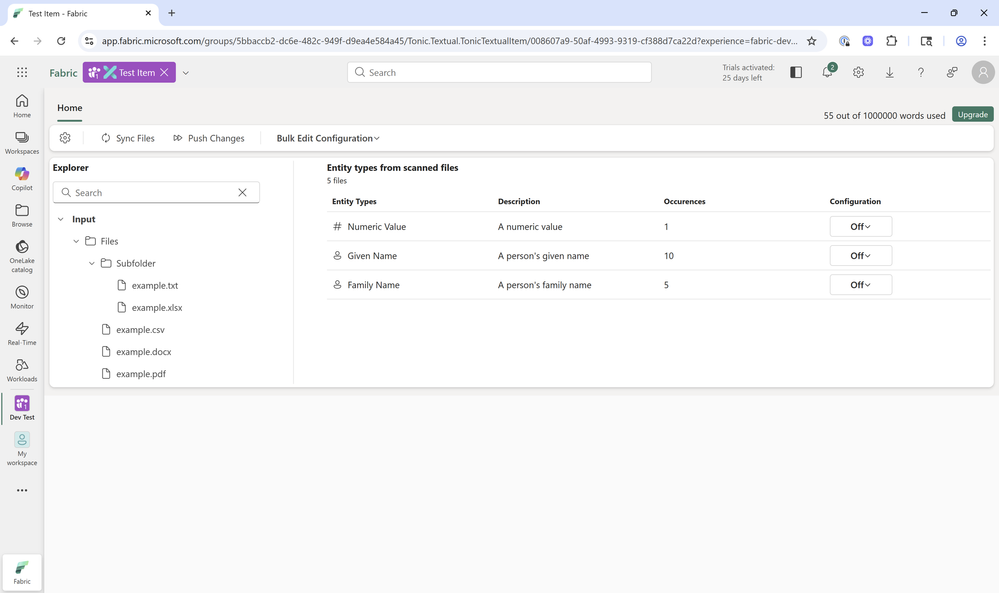Click the Occurences column header
The width and height of the screenshot is (999, 593).
pos(684,201)
